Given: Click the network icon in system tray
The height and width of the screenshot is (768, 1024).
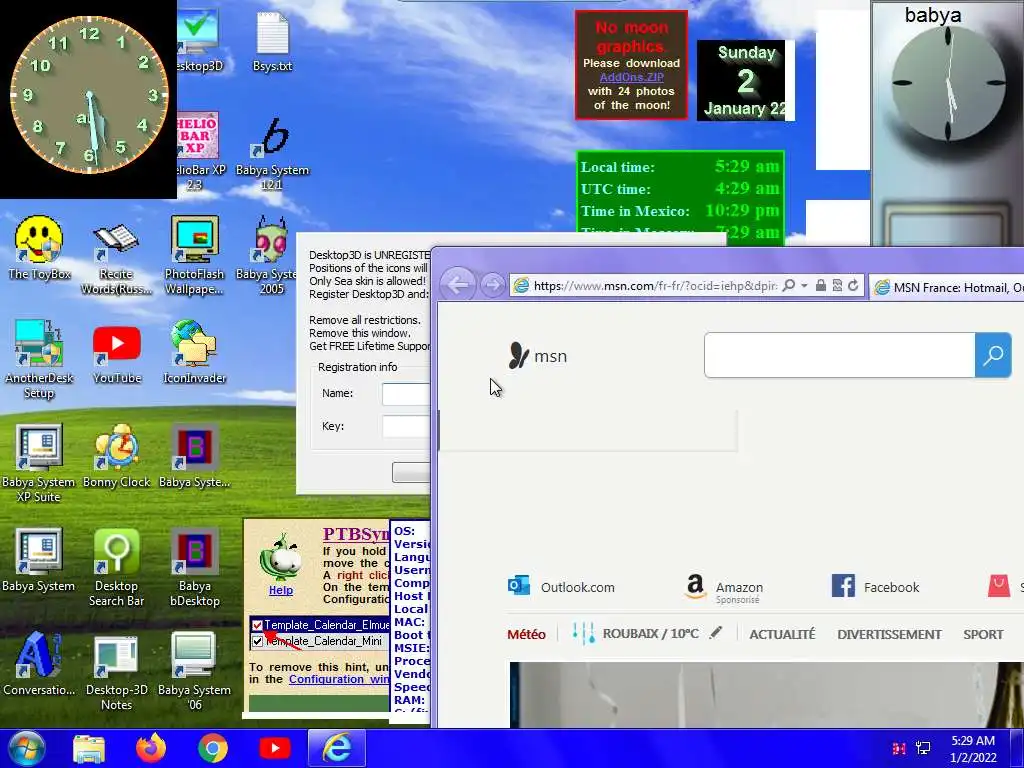Looking at the screenshot, I should (923, 748).
